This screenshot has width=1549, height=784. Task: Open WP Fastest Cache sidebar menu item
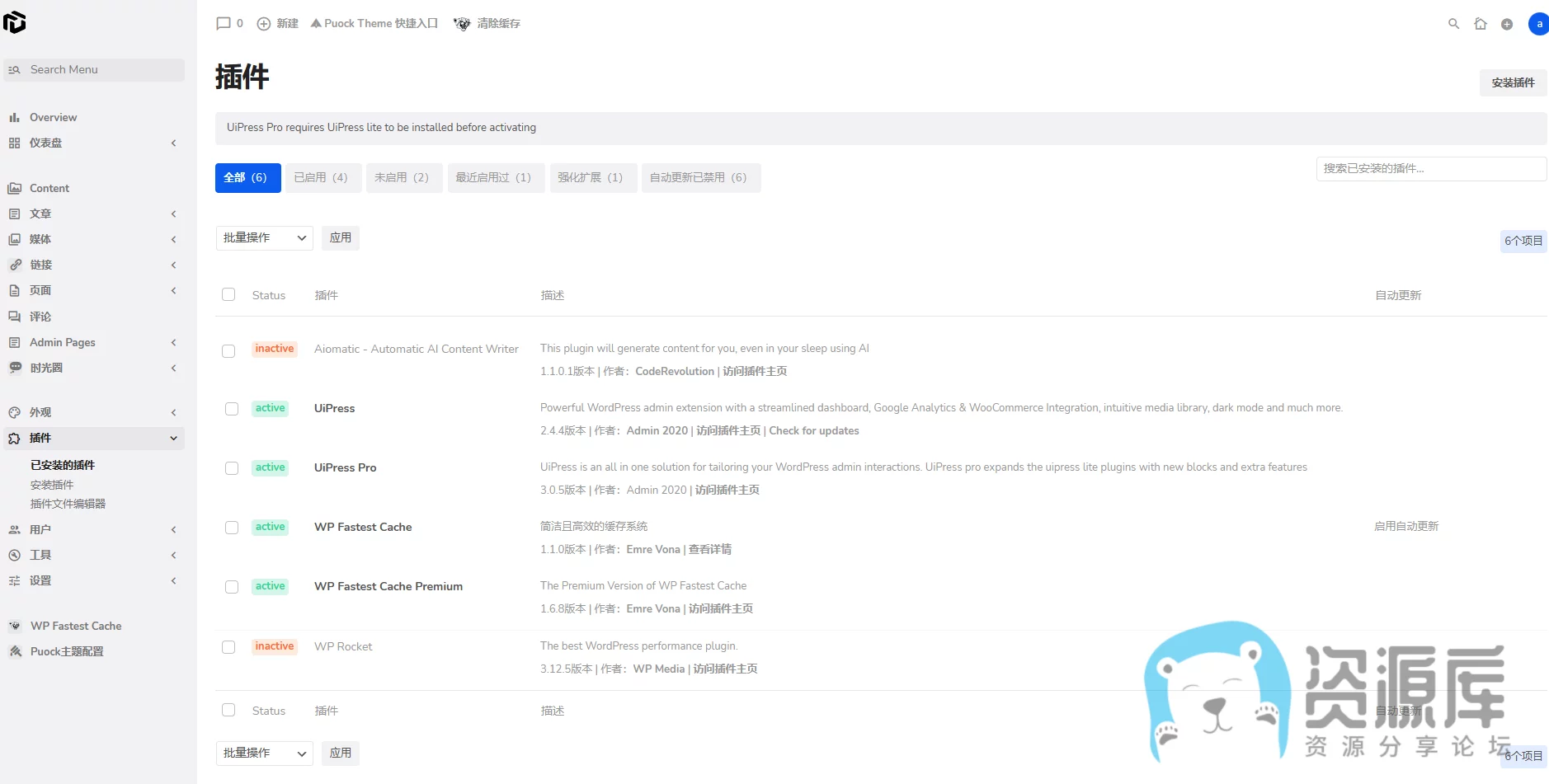(76, 626)
